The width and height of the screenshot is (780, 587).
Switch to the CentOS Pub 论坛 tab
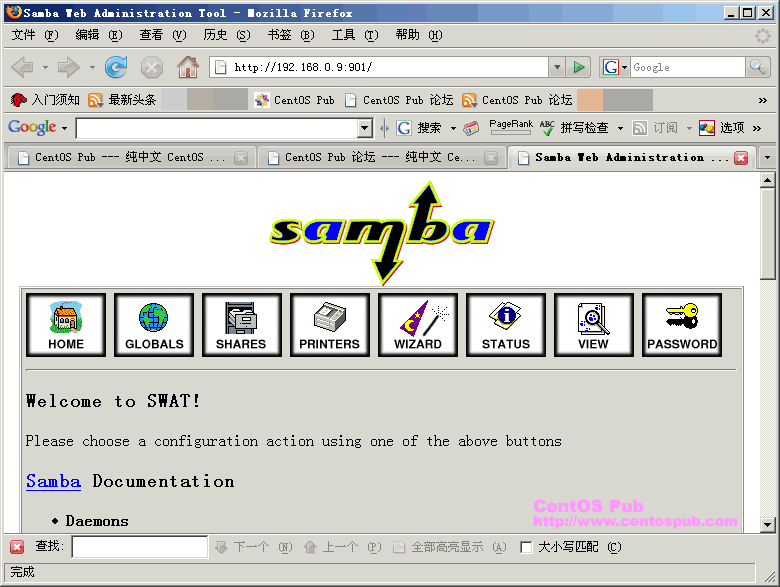[x=381, y=158]
